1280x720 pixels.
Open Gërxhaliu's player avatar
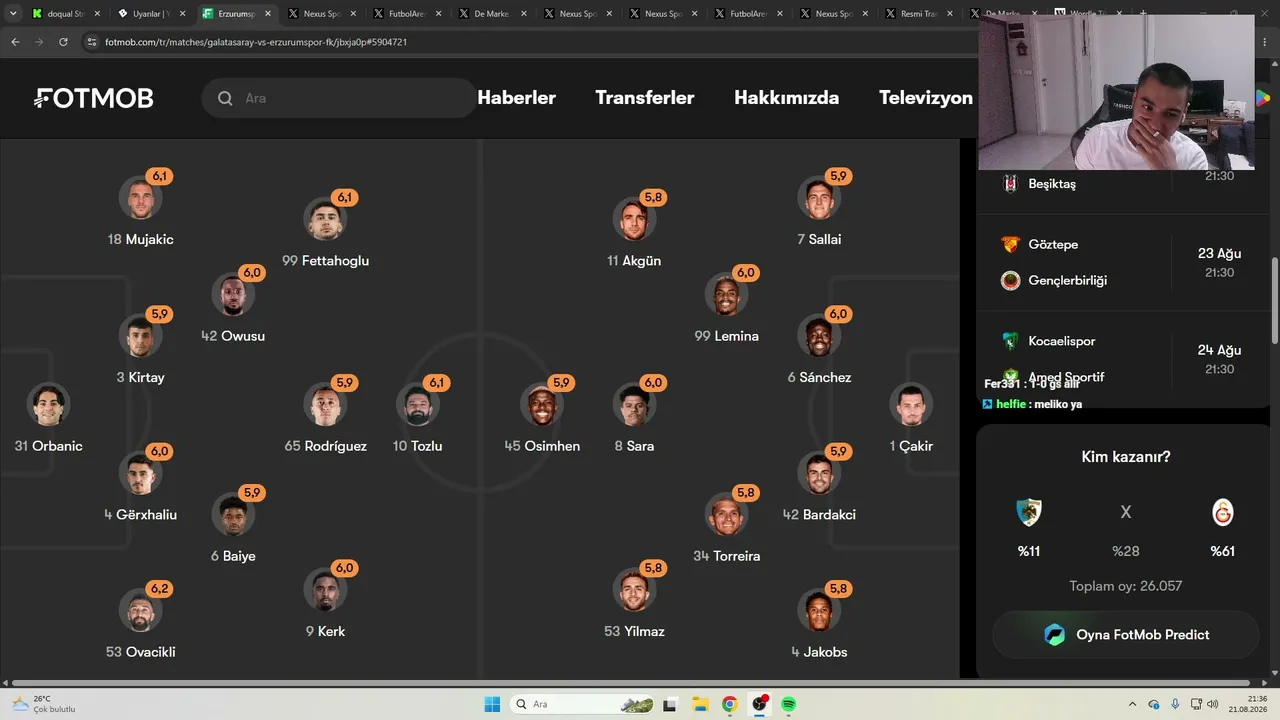click(141, 473)
